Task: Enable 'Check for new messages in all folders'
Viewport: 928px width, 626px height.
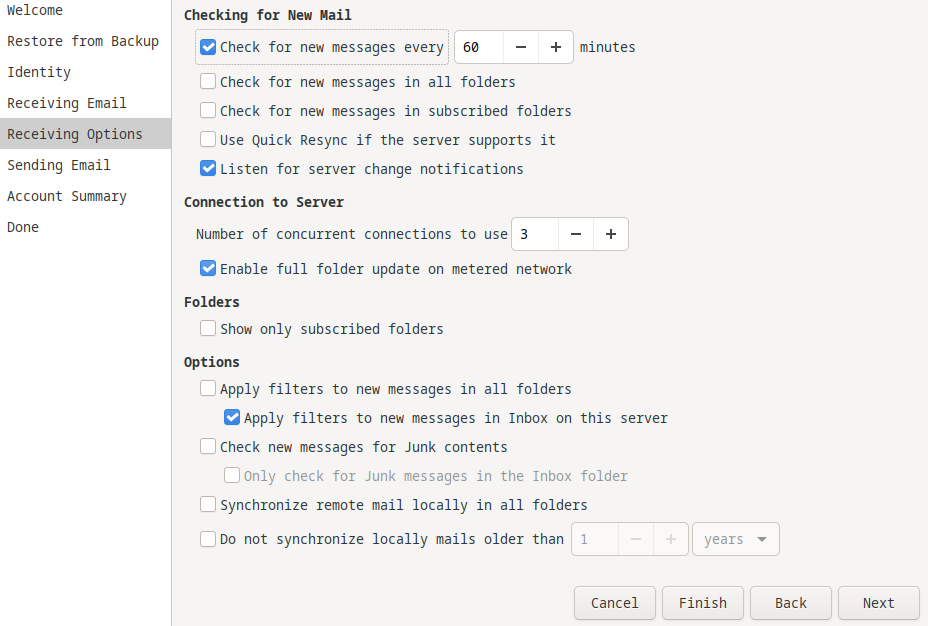Action: 208,82
